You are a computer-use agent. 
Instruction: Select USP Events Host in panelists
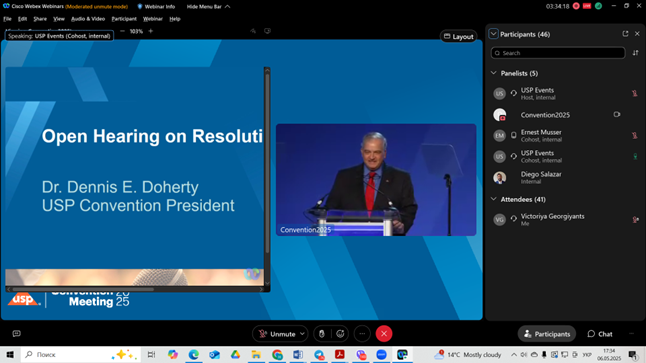[x=564, y=94]
